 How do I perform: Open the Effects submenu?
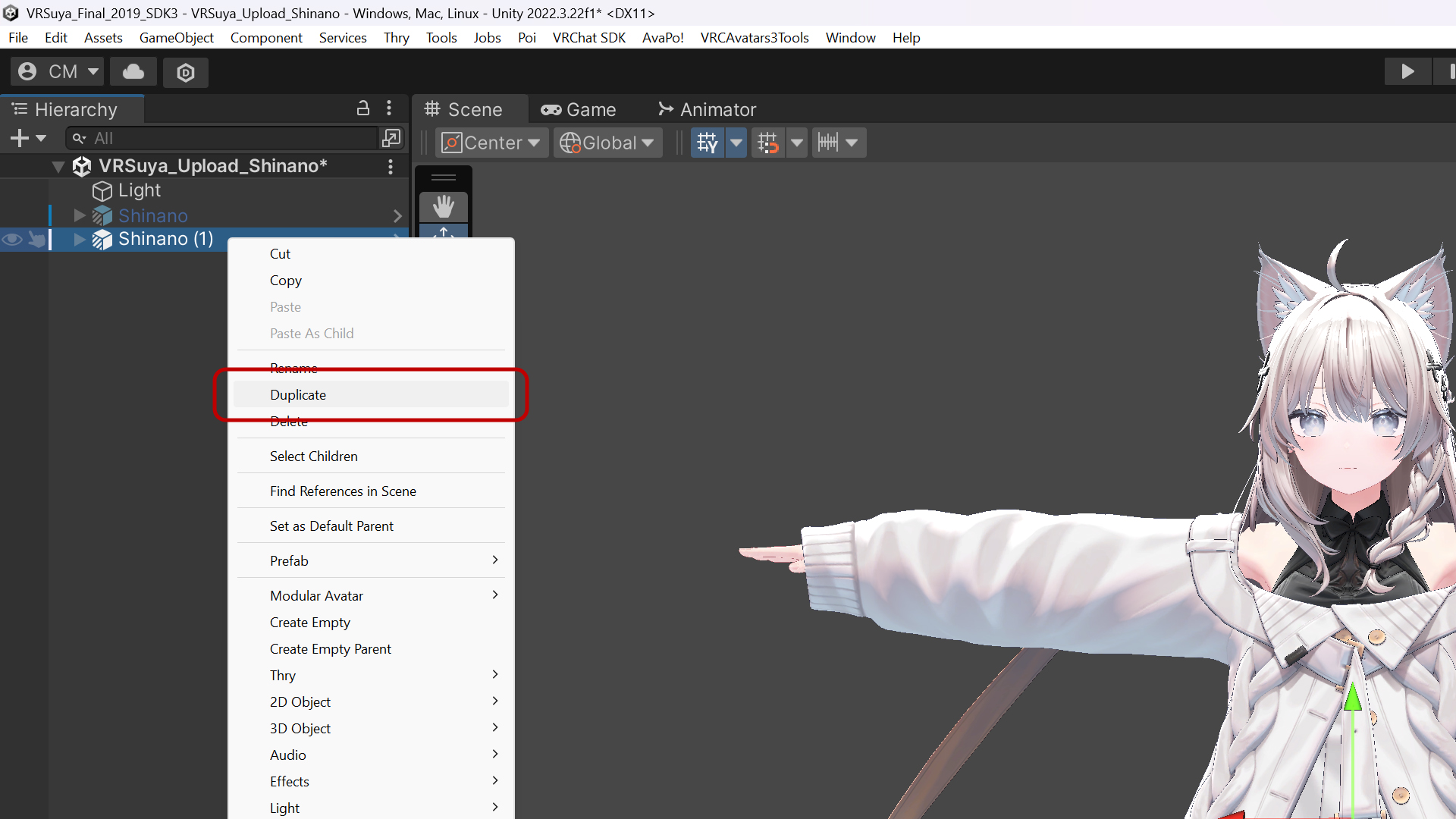tap(371, 782)
